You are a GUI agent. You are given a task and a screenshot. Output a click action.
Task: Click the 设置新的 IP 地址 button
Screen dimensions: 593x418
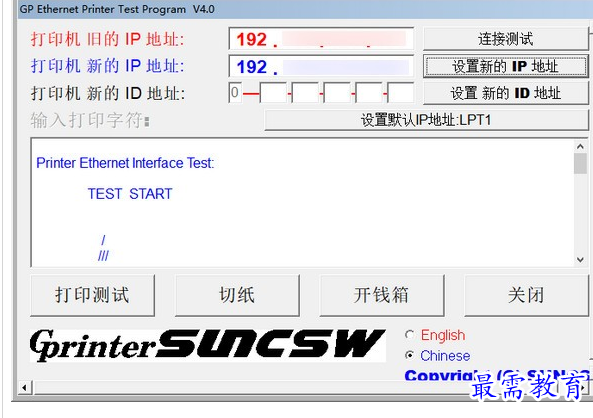pyautogui.click(x=506, y=66)
